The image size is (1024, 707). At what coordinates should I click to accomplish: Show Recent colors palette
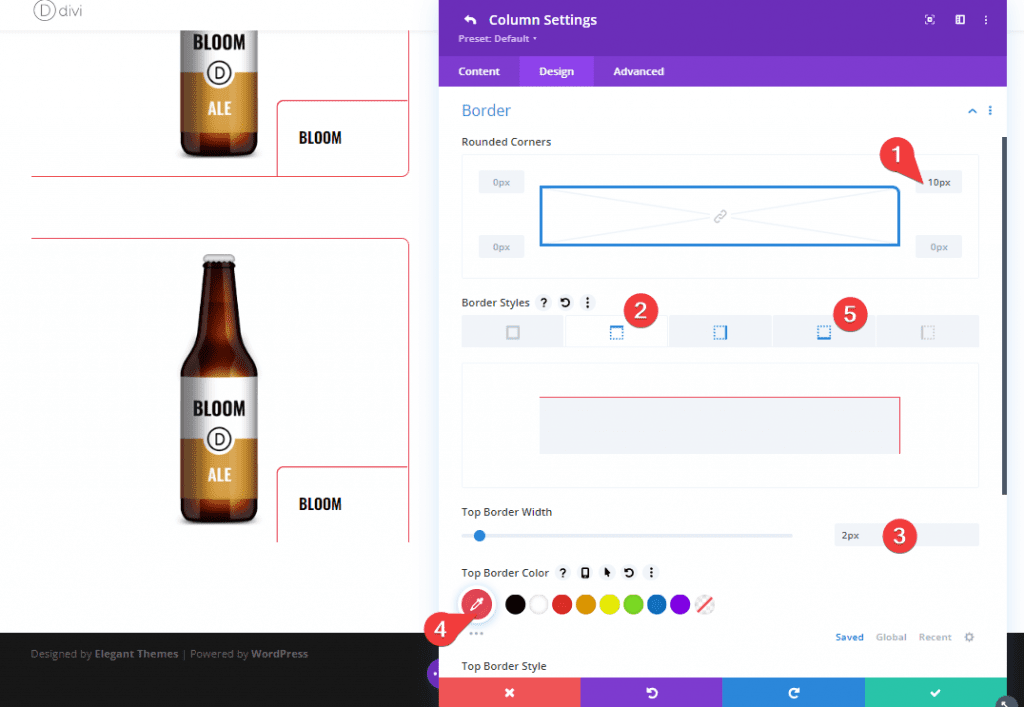pos(935,637)
